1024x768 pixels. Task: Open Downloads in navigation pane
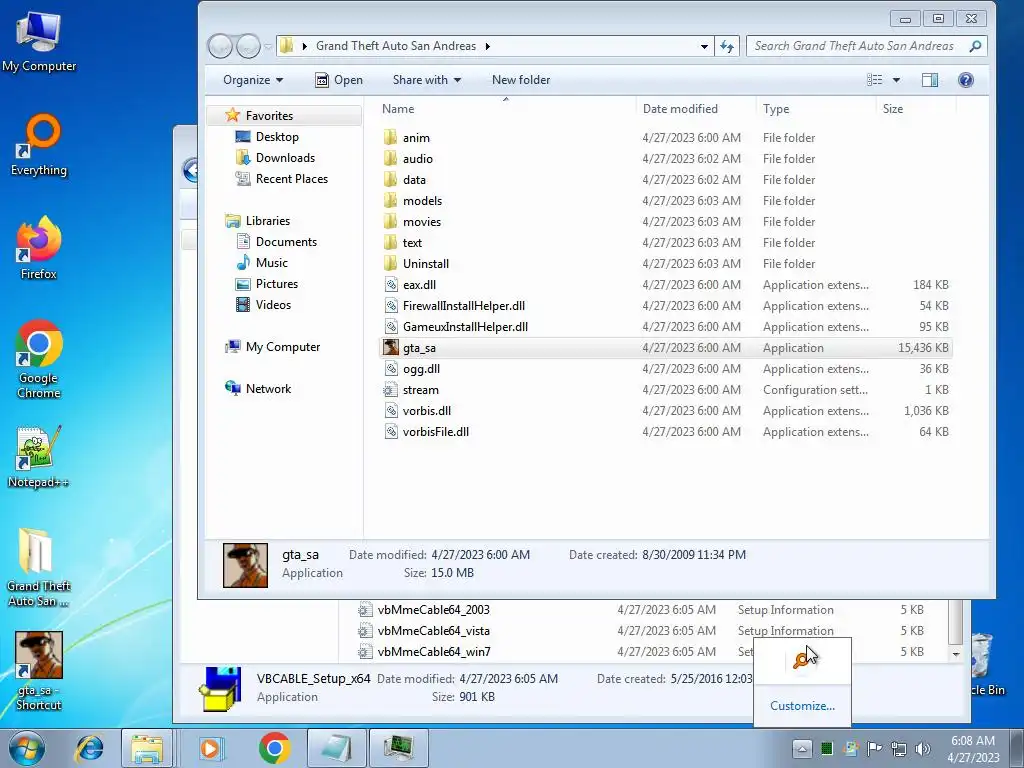[x=285, y=157]
